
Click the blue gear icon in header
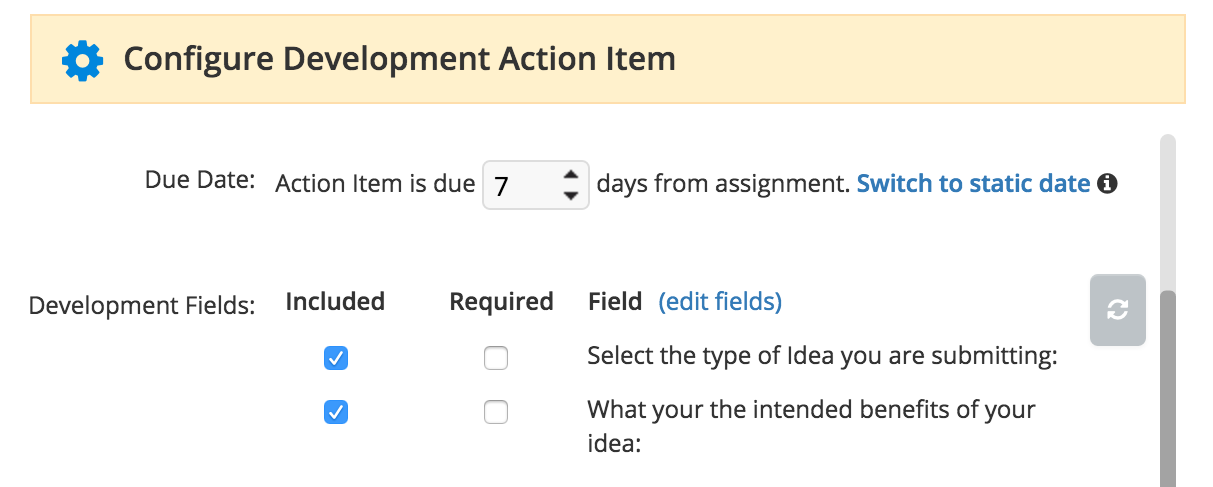[82, 60]
